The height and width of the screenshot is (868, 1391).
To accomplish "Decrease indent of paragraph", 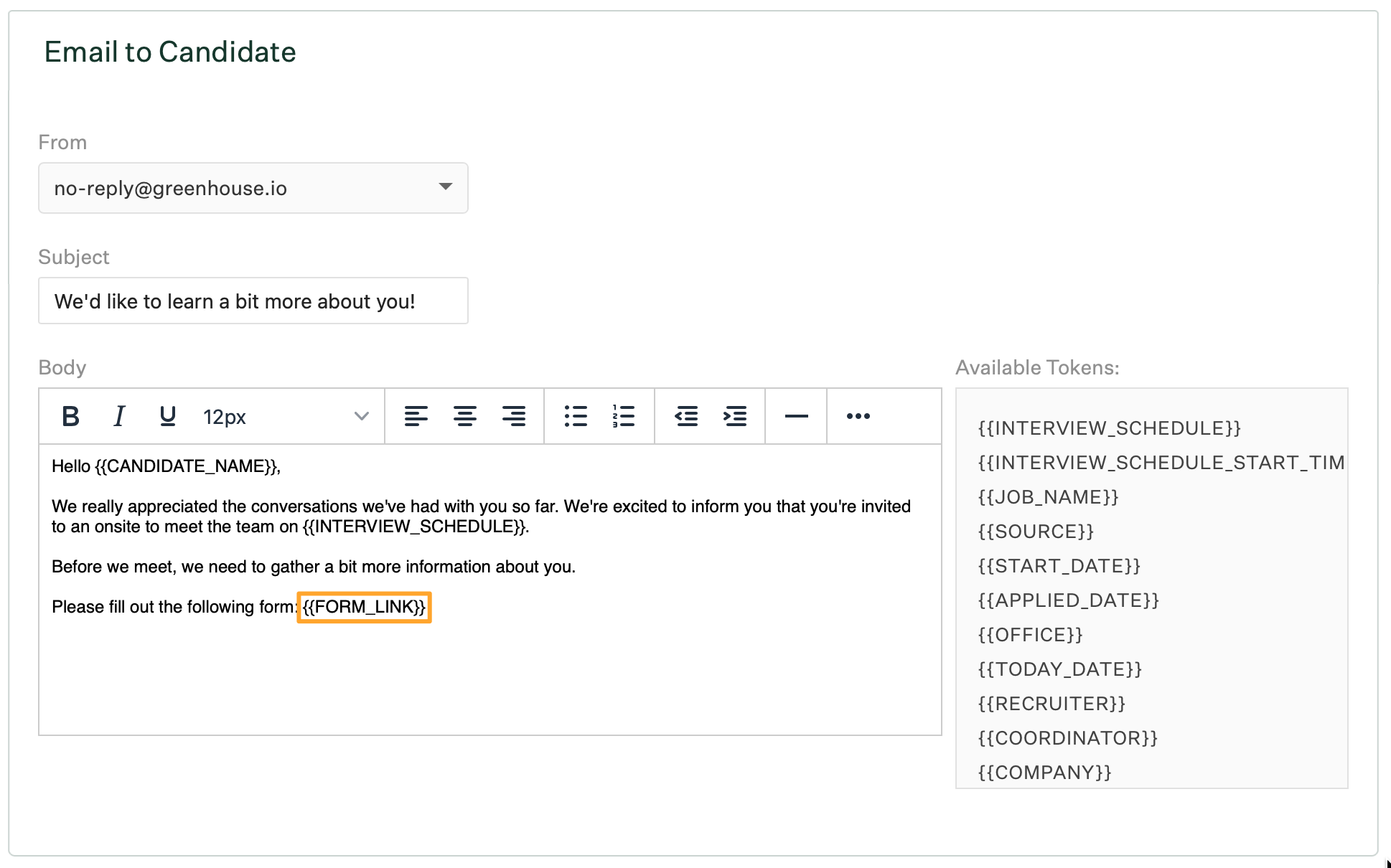I will click(686, 416).
